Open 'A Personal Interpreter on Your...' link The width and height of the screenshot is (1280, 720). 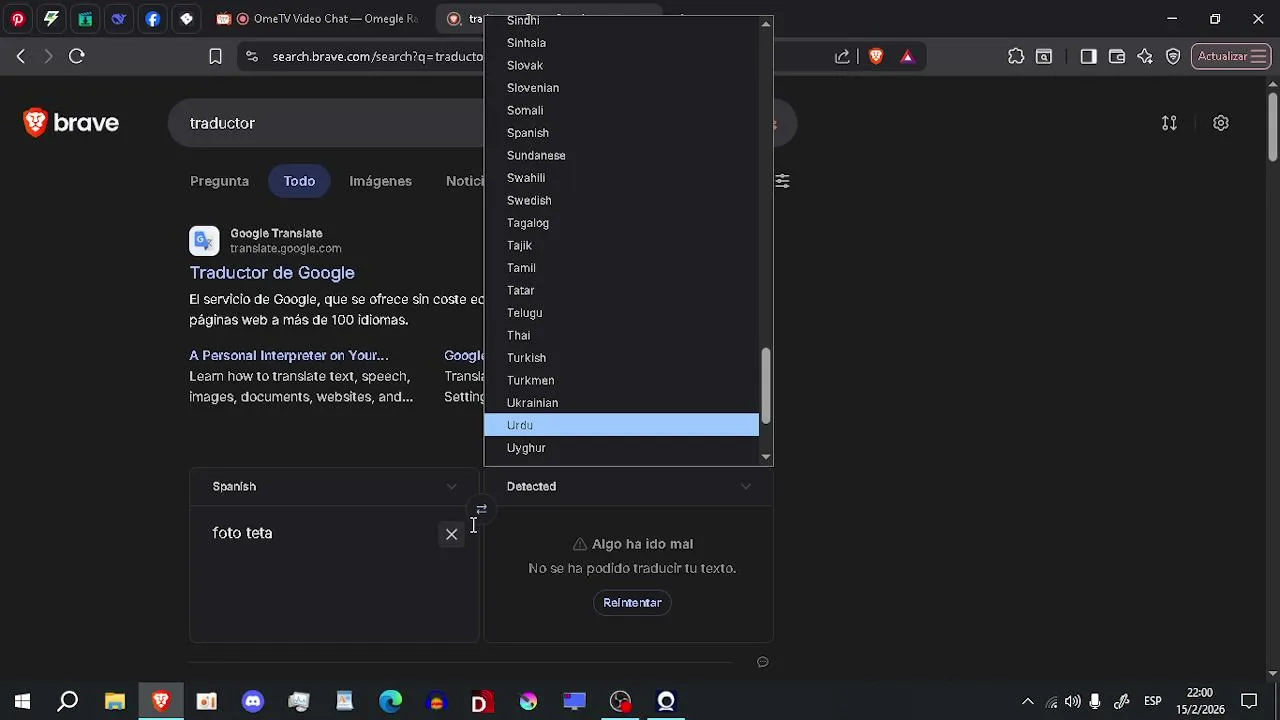pyautogui.click(x=288, y=355)
